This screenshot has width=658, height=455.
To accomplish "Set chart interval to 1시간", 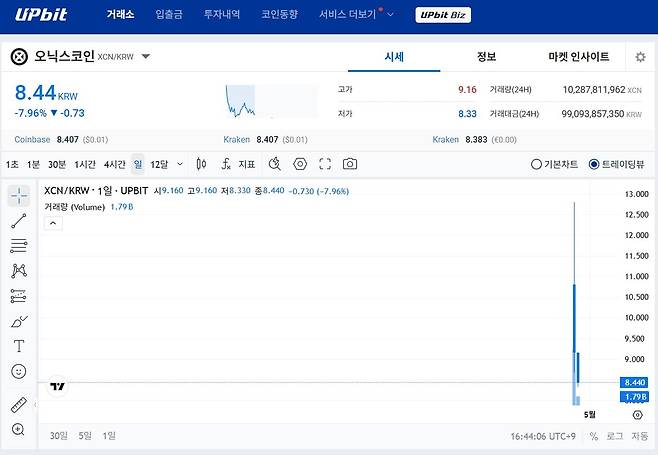I will coord(85,164).
